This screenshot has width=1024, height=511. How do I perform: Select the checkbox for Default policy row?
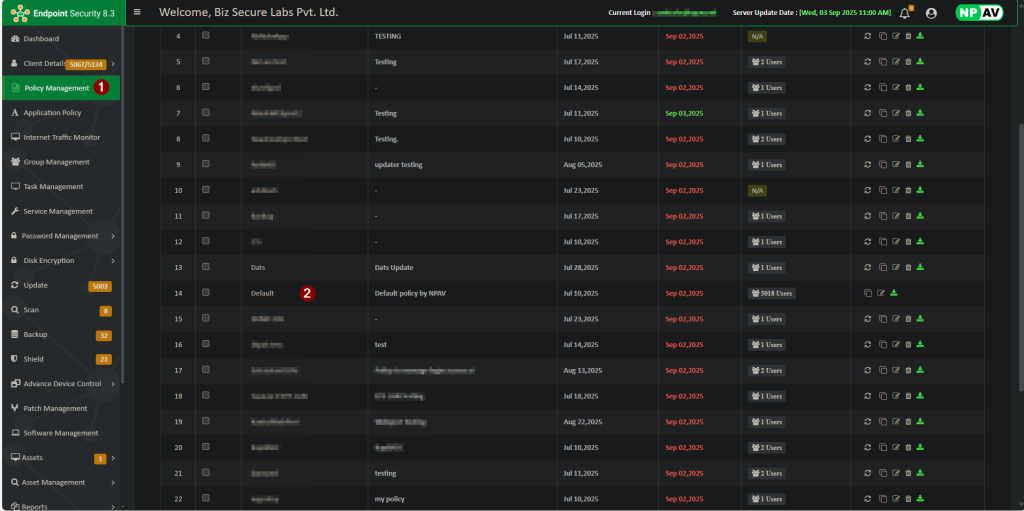pos(206,292)
